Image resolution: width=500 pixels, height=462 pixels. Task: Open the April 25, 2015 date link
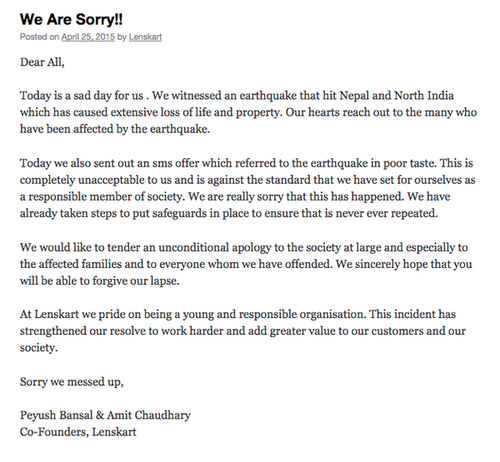coord(88,37)
